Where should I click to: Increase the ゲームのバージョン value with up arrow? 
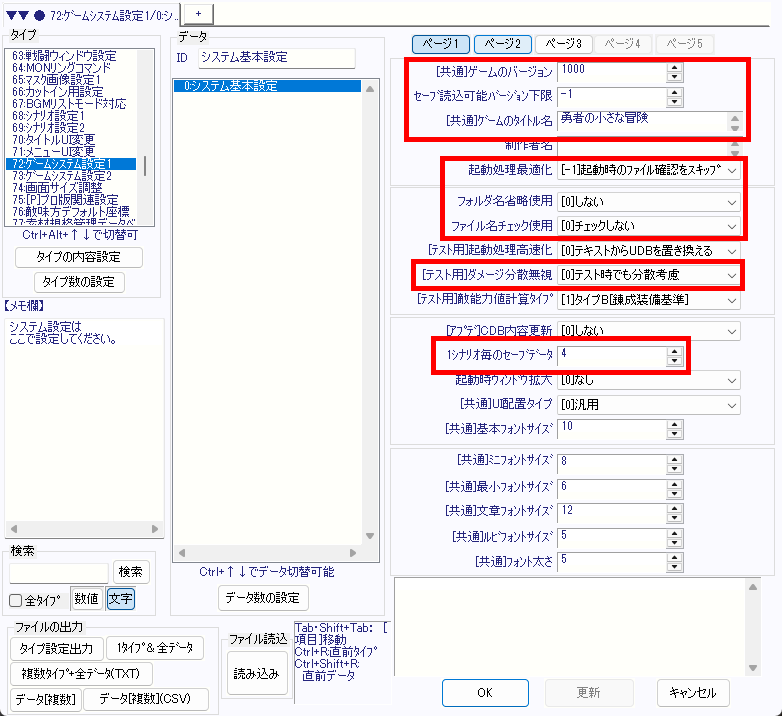tap(674, 67)
